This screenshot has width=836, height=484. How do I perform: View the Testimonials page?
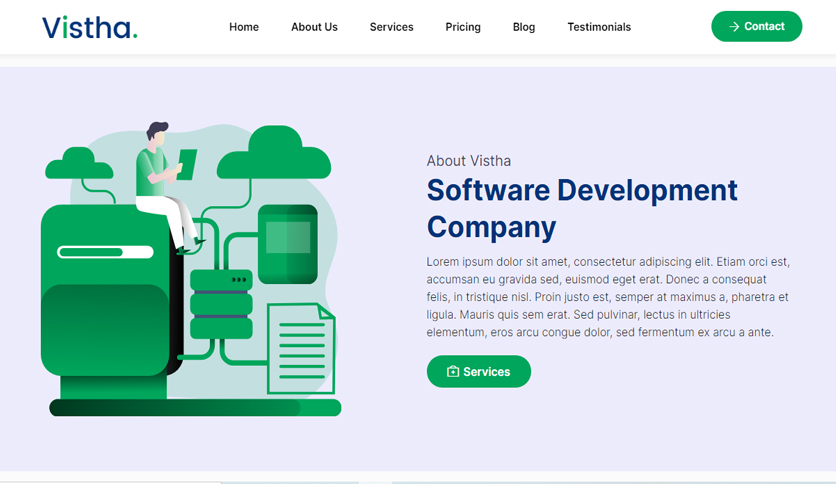tap(599, 27)
